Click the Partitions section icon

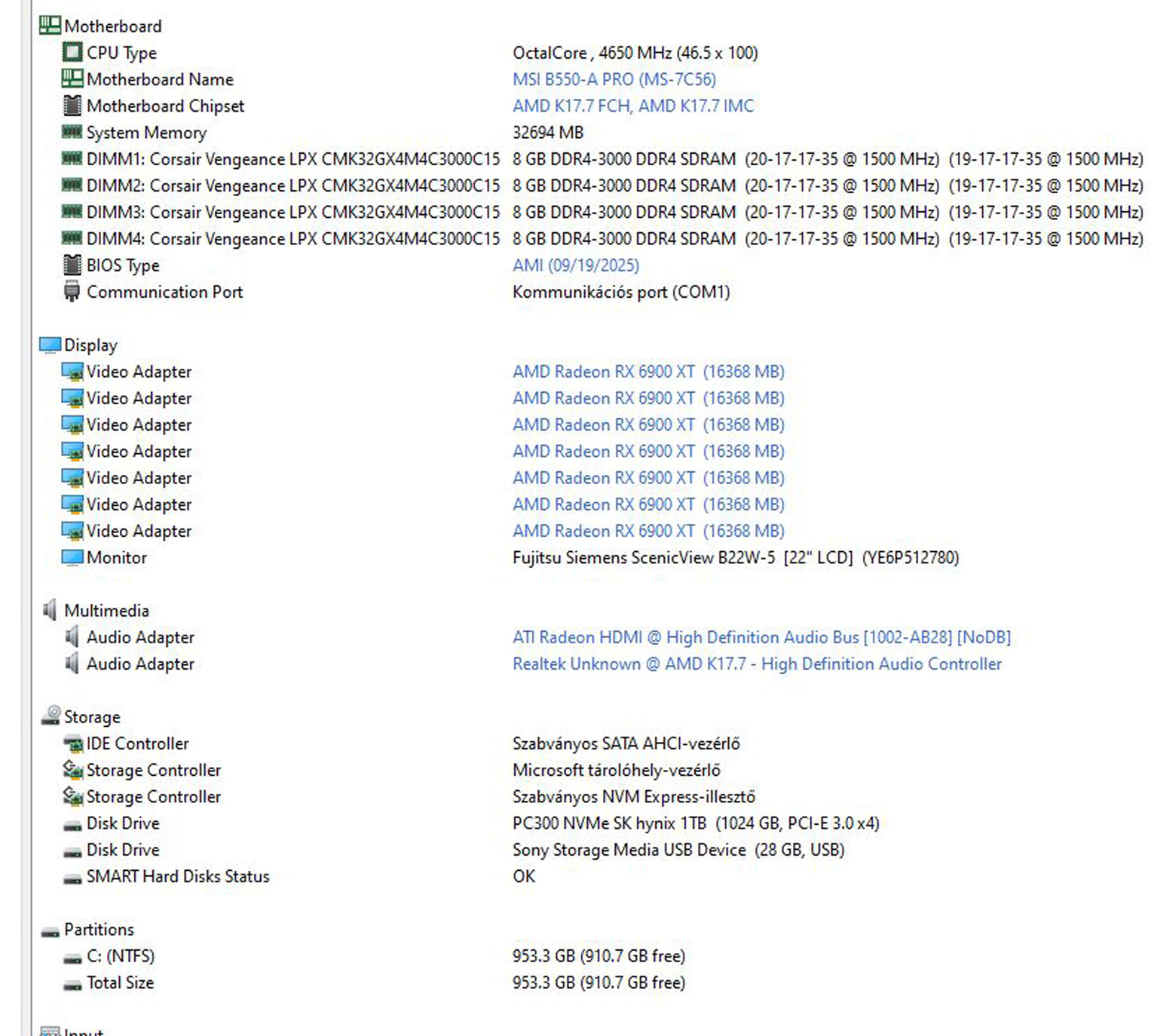point(50,931)
